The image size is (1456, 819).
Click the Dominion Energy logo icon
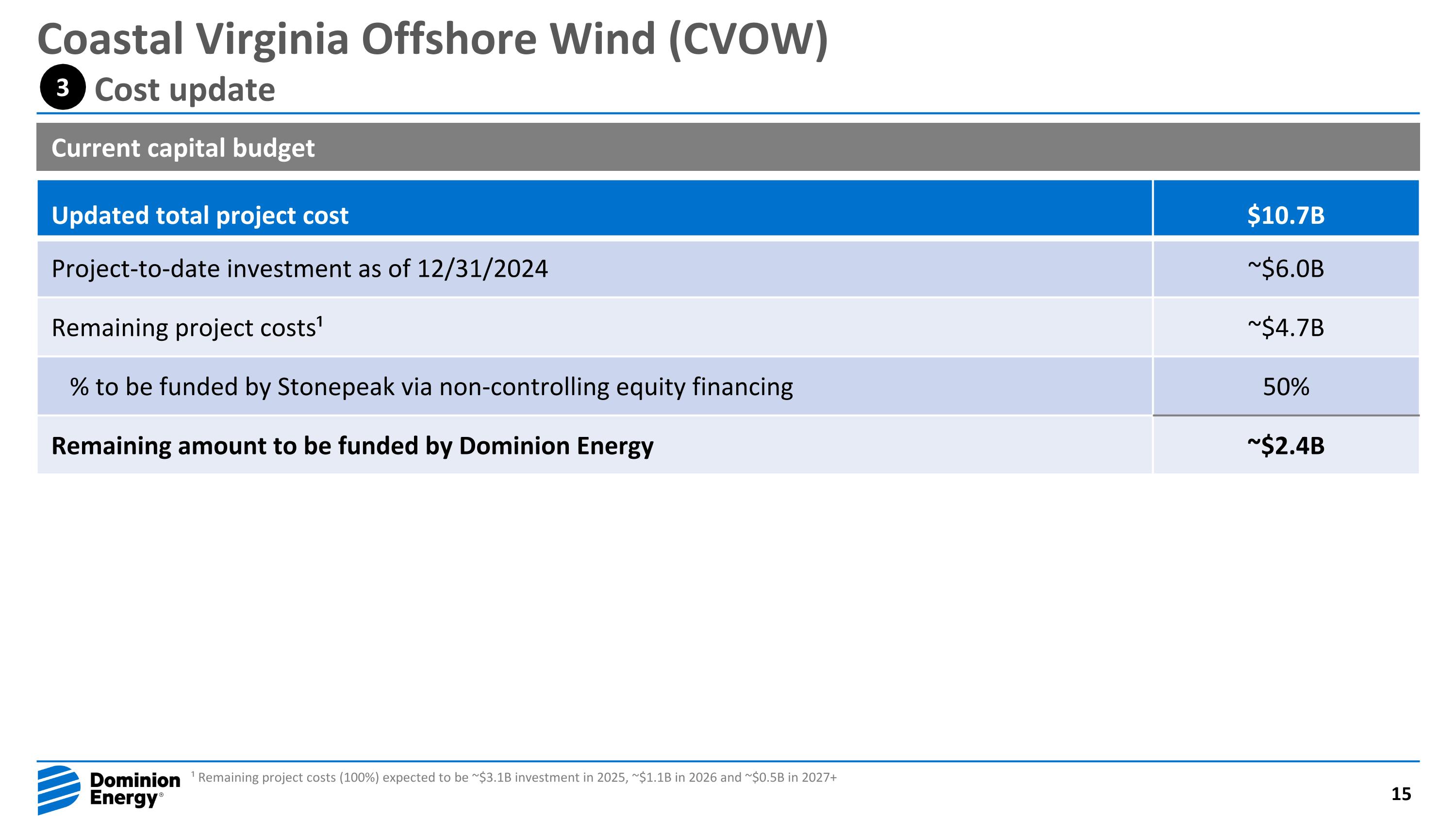[x=59, y=789]
